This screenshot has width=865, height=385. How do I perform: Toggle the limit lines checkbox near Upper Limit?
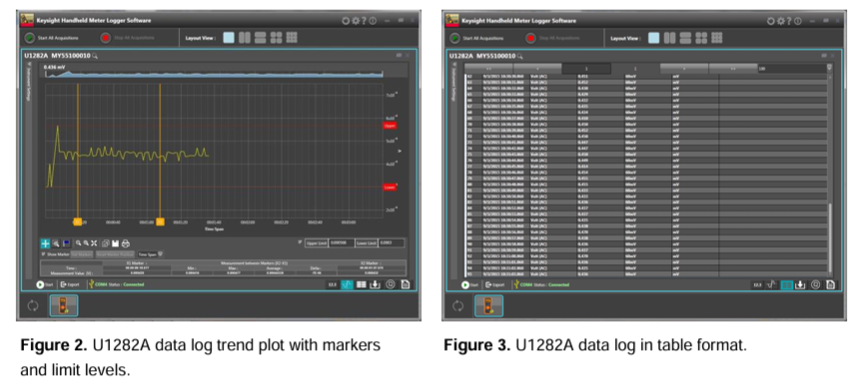(x=300, y=242)
